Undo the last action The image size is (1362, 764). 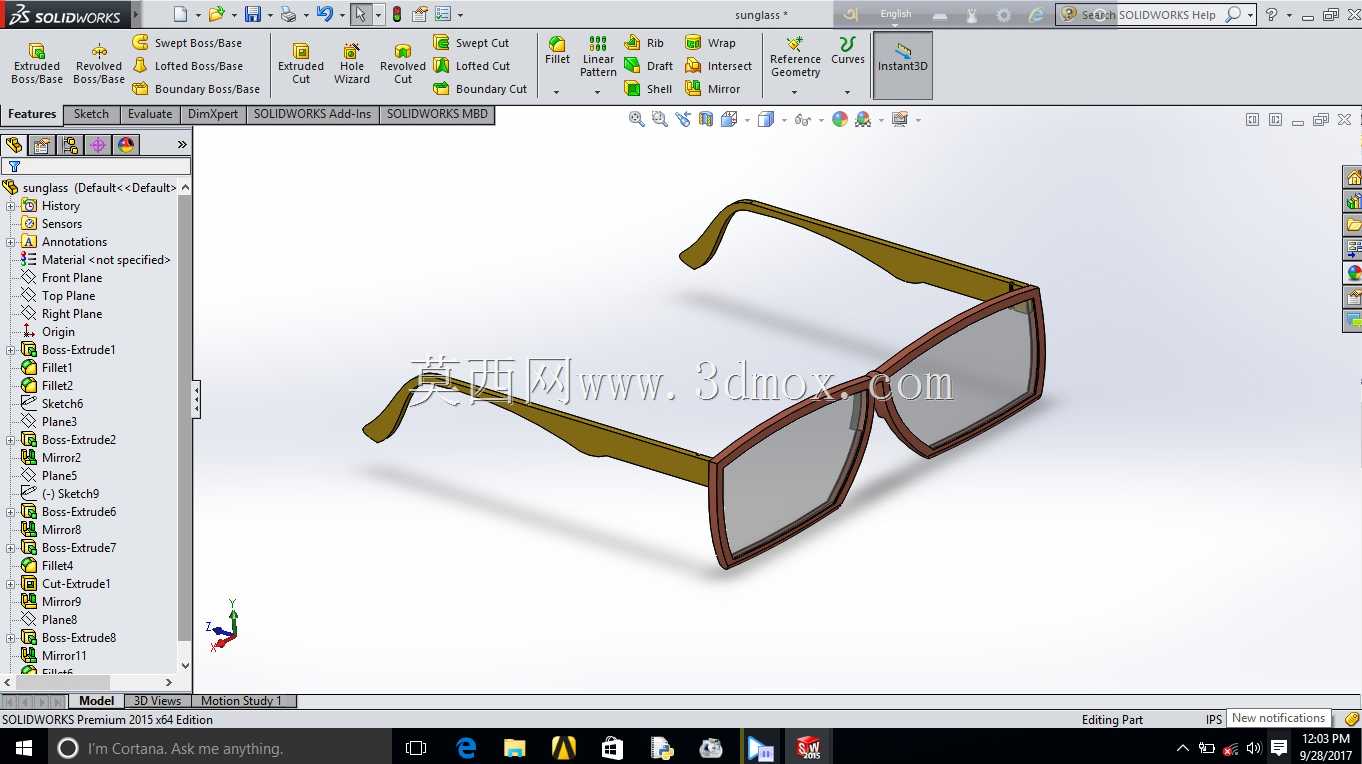(x=324, y=14)
